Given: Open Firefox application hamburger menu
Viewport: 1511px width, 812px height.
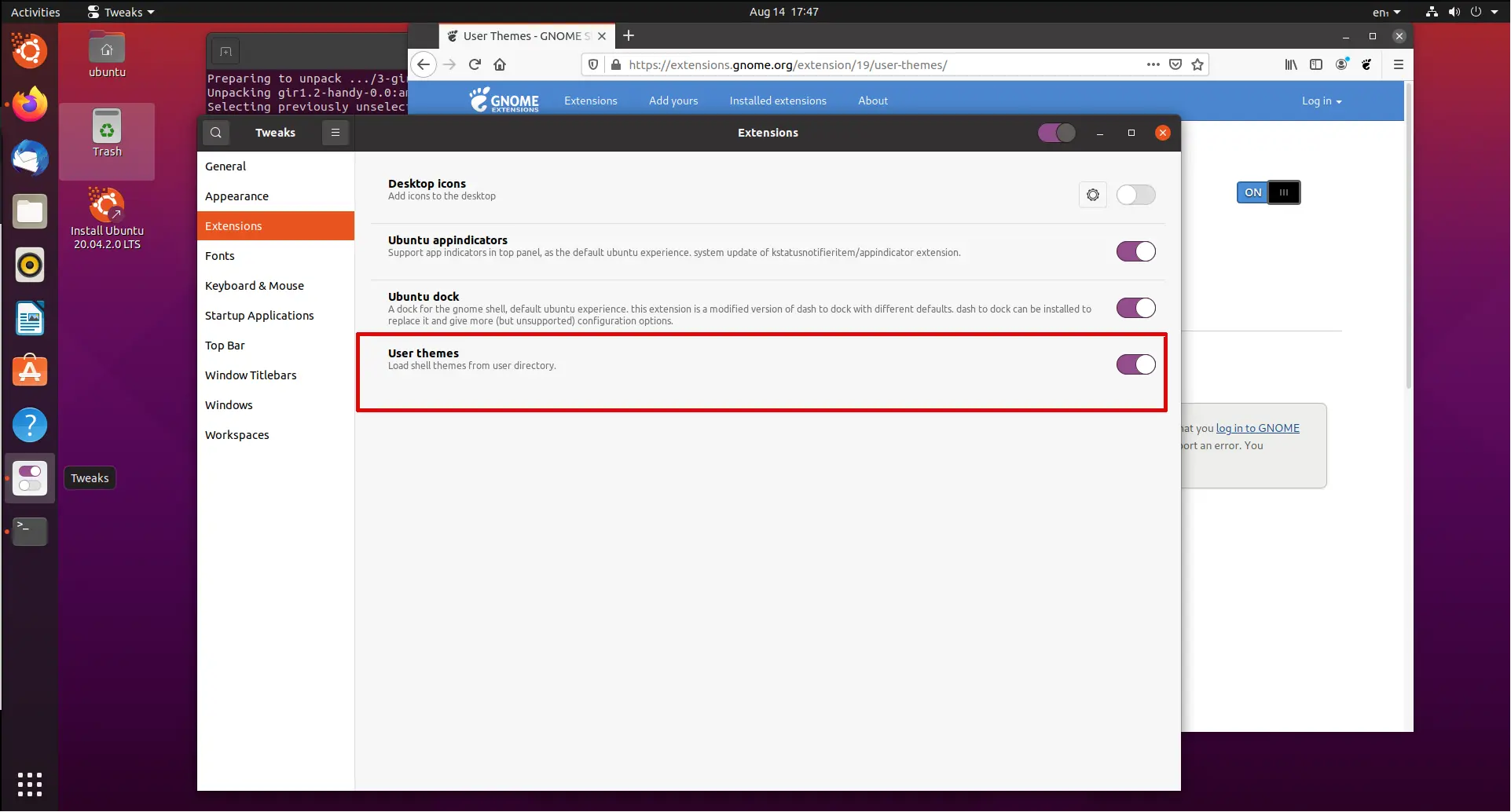Looking at the screenshot, I should tap(1399, 64).
